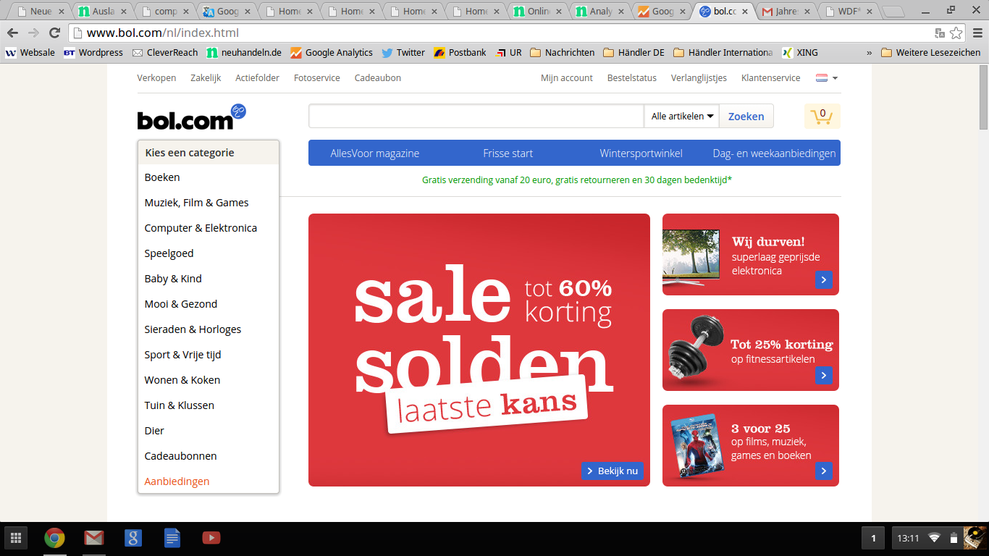Click translate icon in address bar
The height and width of the screenshot is (556, 989).
pos(940,33)
